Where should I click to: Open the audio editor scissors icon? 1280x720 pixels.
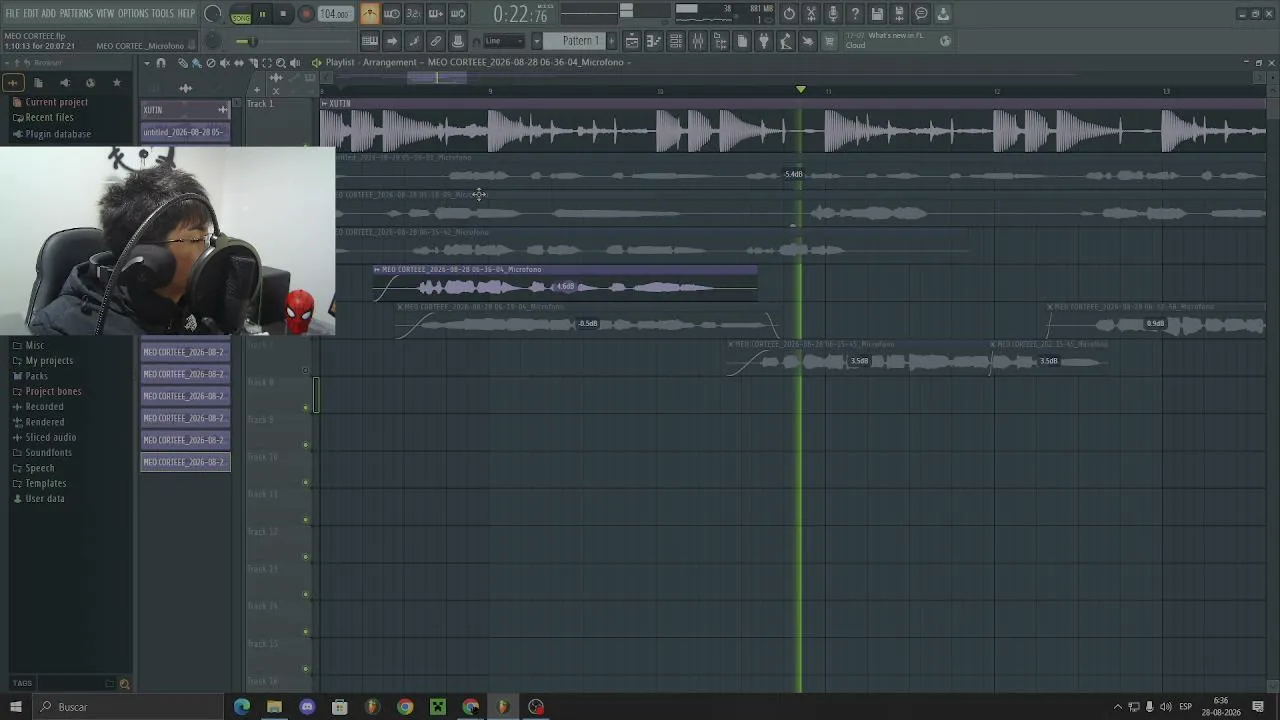[811, 14]
